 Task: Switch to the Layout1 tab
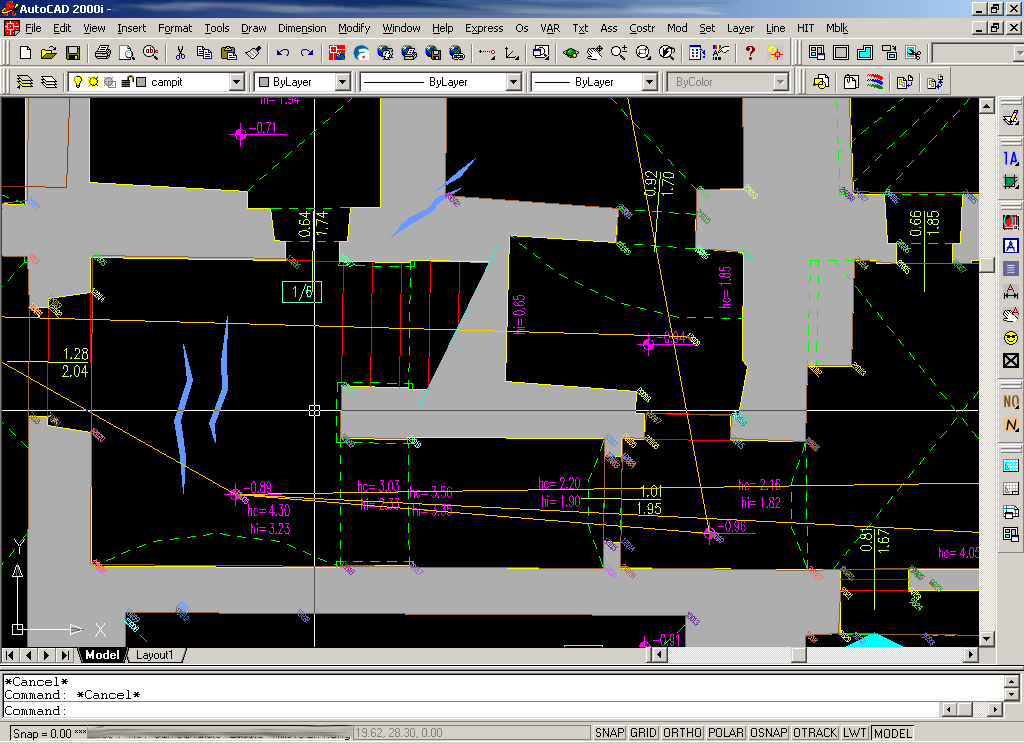pyautogui.click(x=155, y=655)
